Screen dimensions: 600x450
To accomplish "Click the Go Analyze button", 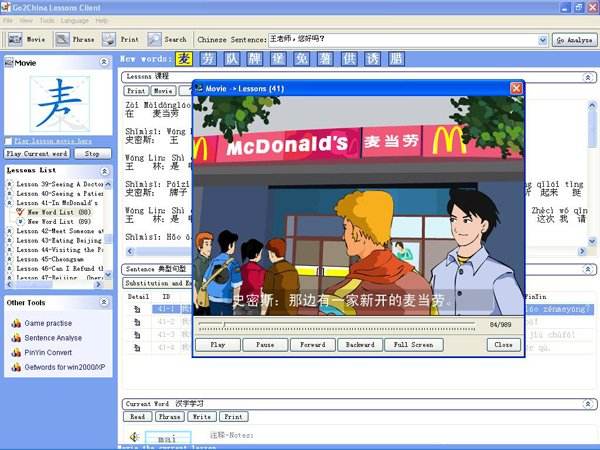I will point(574,40).
